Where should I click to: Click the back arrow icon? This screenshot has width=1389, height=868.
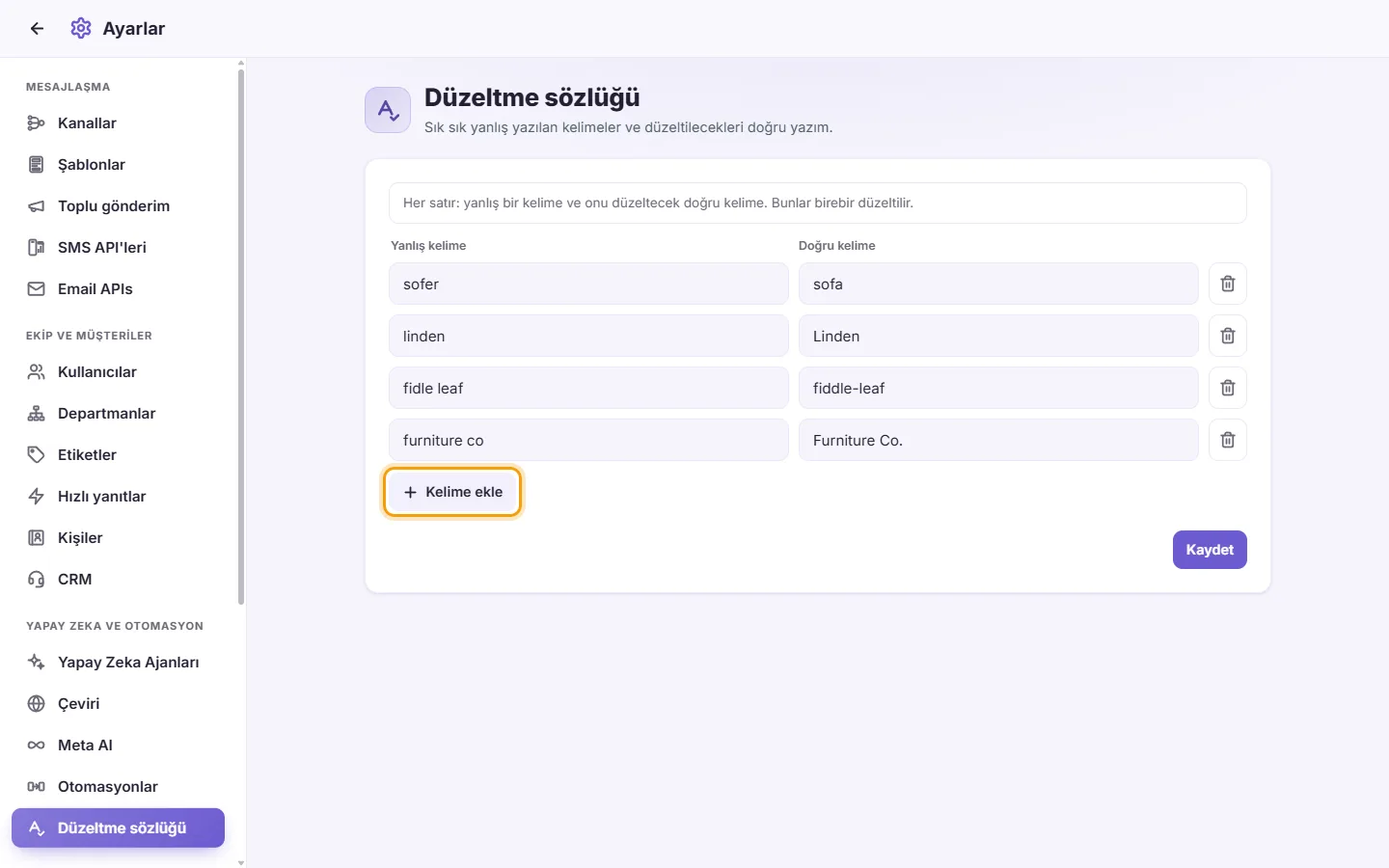click(37, 29)
